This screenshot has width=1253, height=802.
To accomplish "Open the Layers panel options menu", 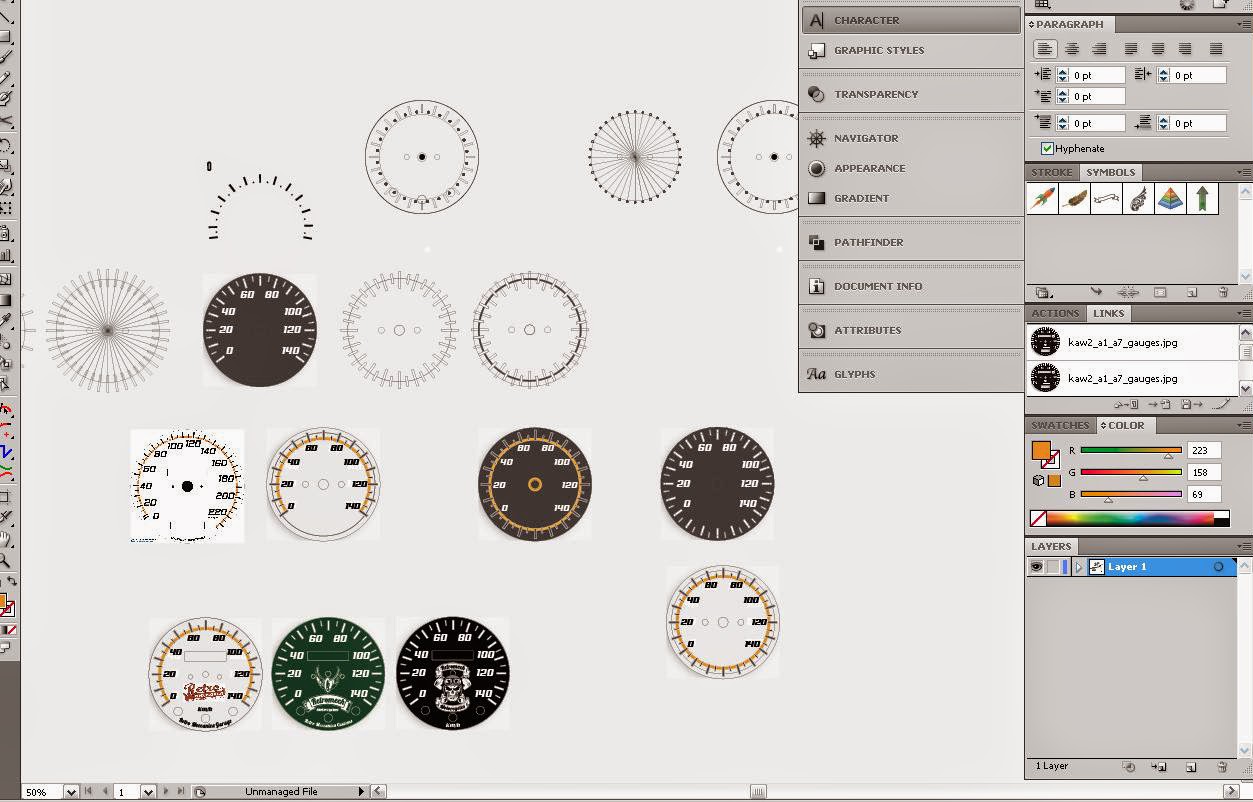I will (1244, 547).
